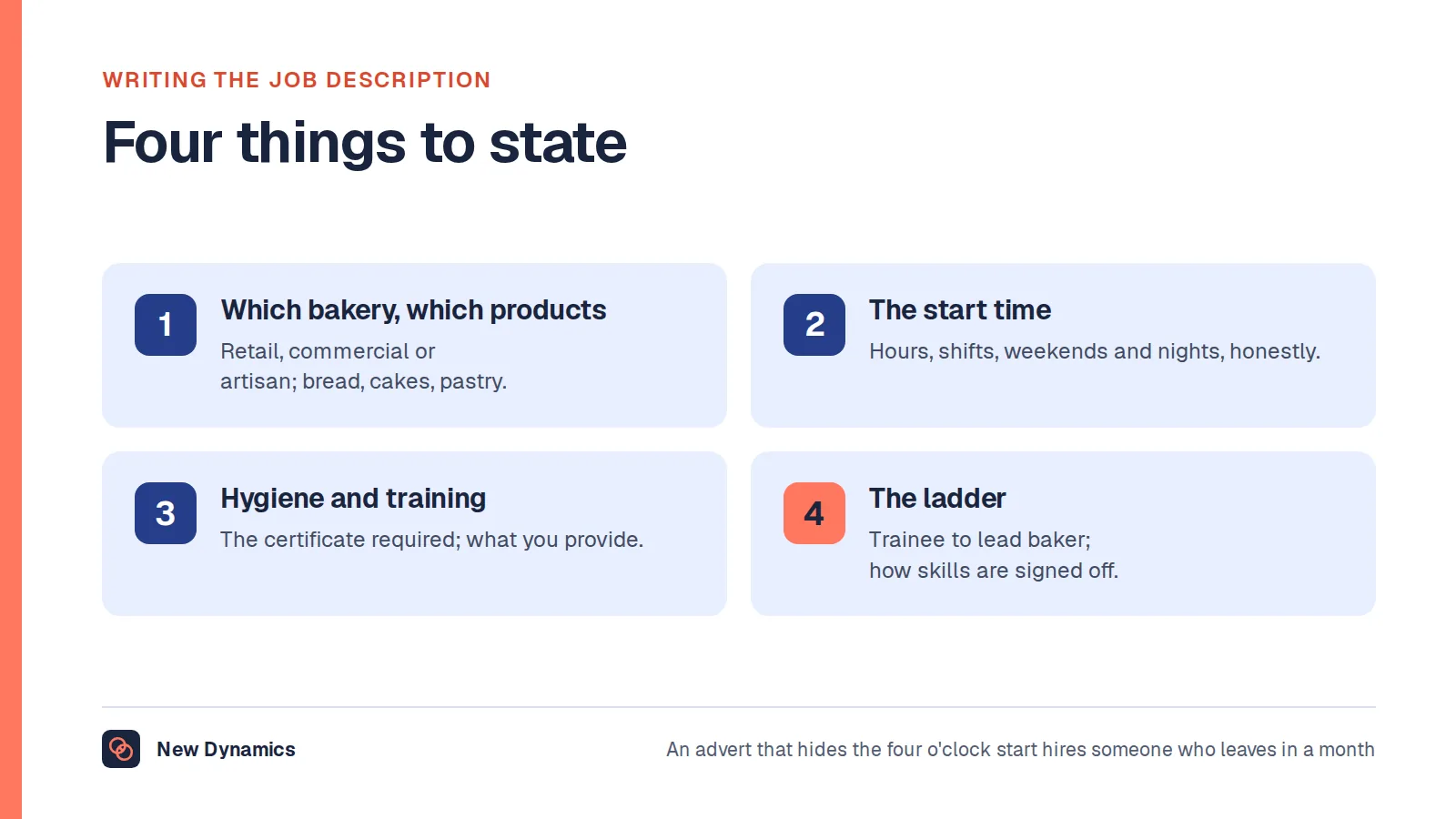
Task: Click the 'Hygiene and training' heading
Action: point(353,499)
